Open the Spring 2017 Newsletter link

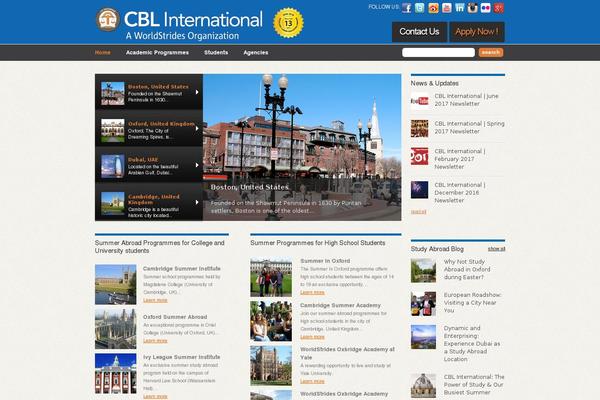(469, 127)
